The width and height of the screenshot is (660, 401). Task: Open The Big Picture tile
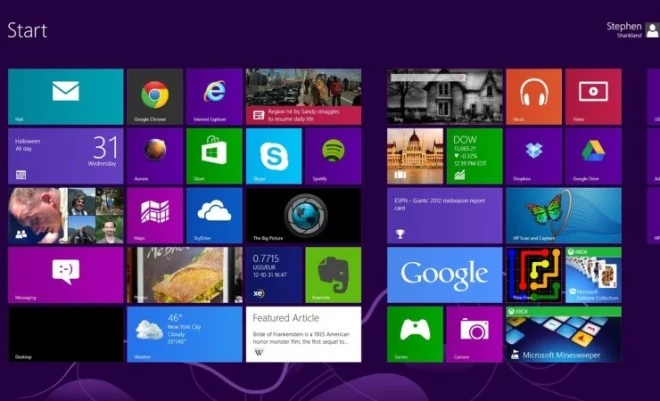[303, 215]
